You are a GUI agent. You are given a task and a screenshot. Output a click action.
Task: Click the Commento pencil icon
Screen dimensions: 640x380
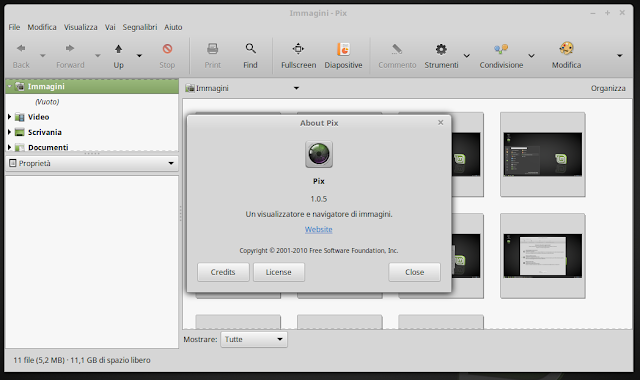397,49
